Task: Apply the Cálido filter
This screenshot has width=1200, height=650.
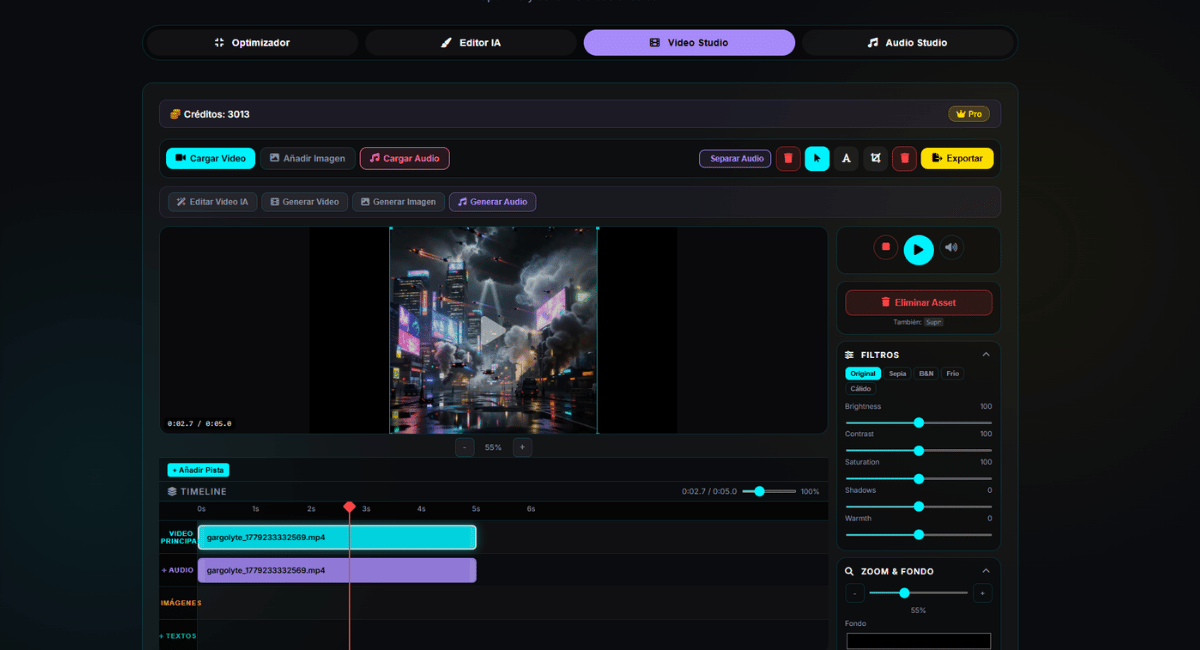Action: click(860, 388)
